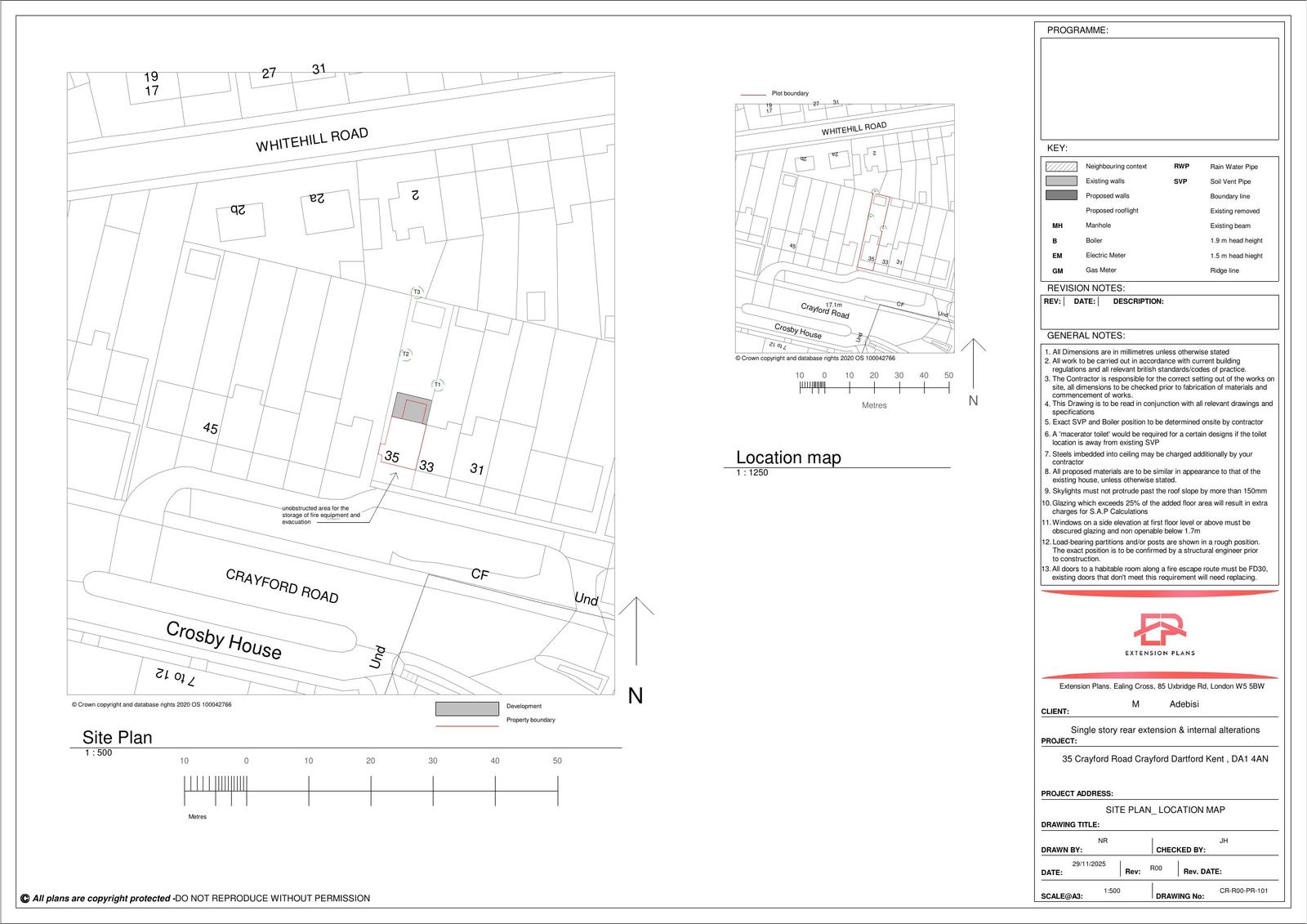1307x924 pixels.
Task: Click the Proposed walls swatch in key
Action: click(1061, 195)
